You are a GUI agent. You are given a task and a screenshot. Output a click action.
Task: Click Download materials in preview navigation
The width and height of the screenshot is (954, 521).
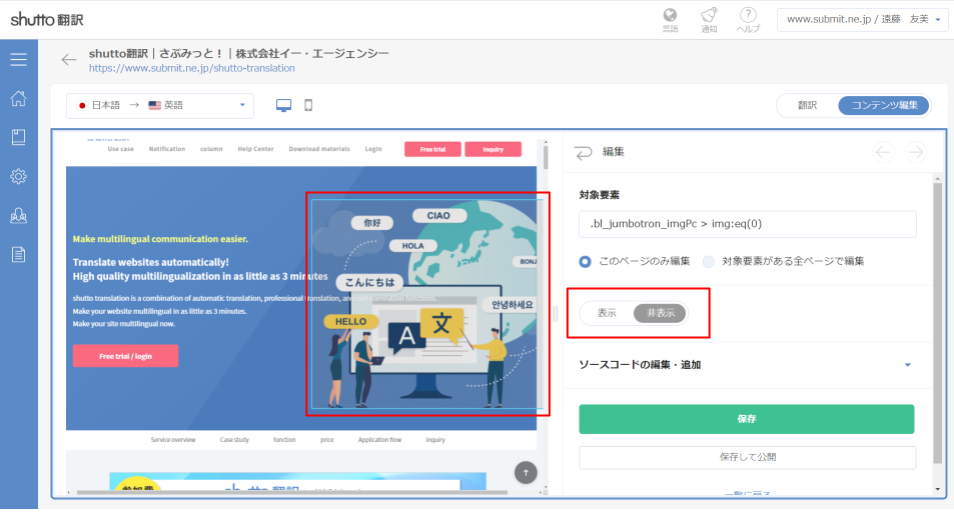pos(319,149)
